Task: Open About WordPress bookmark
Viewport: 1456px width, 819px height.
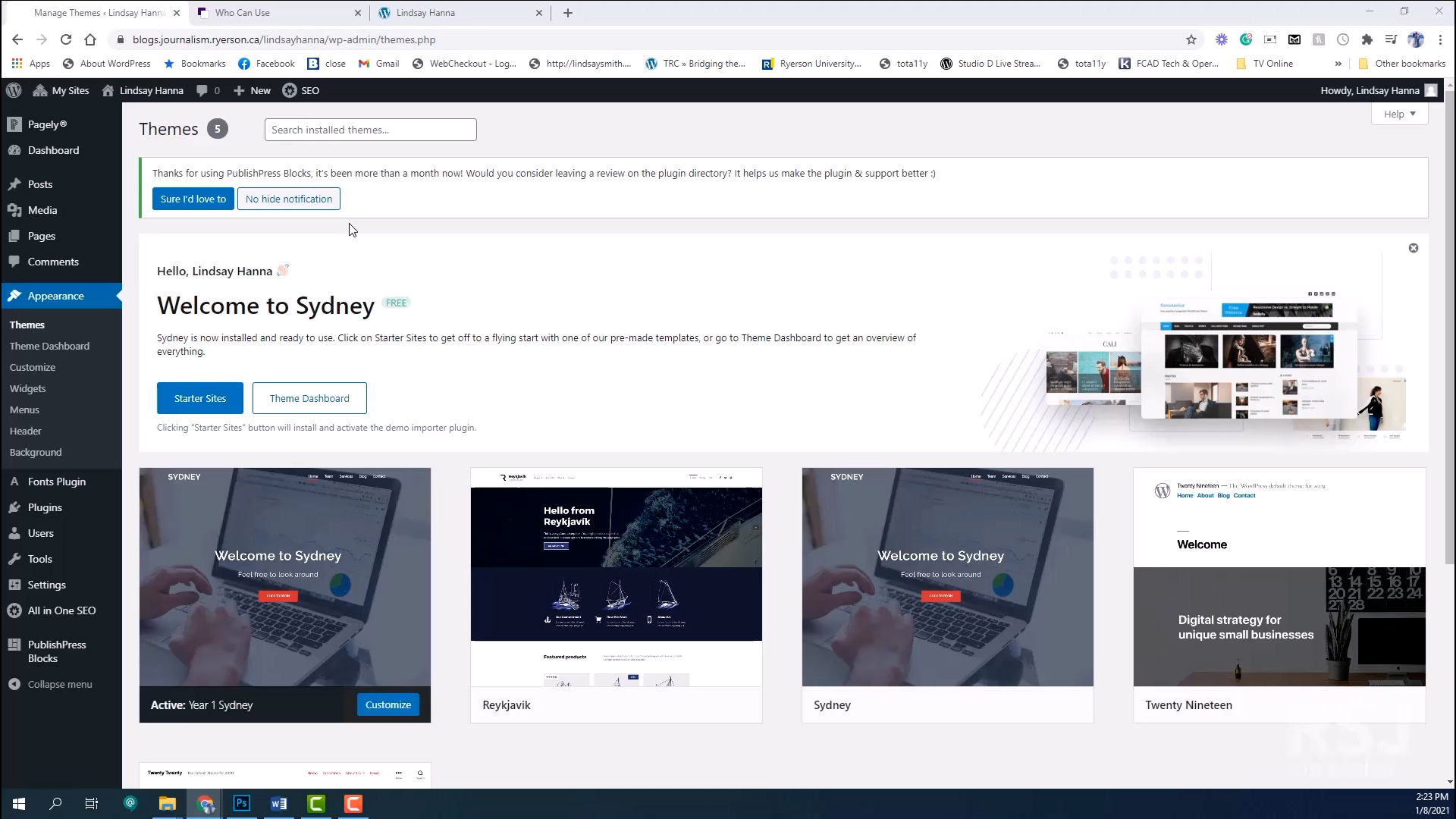Action: pyautogui.click(x=107, y=64)
